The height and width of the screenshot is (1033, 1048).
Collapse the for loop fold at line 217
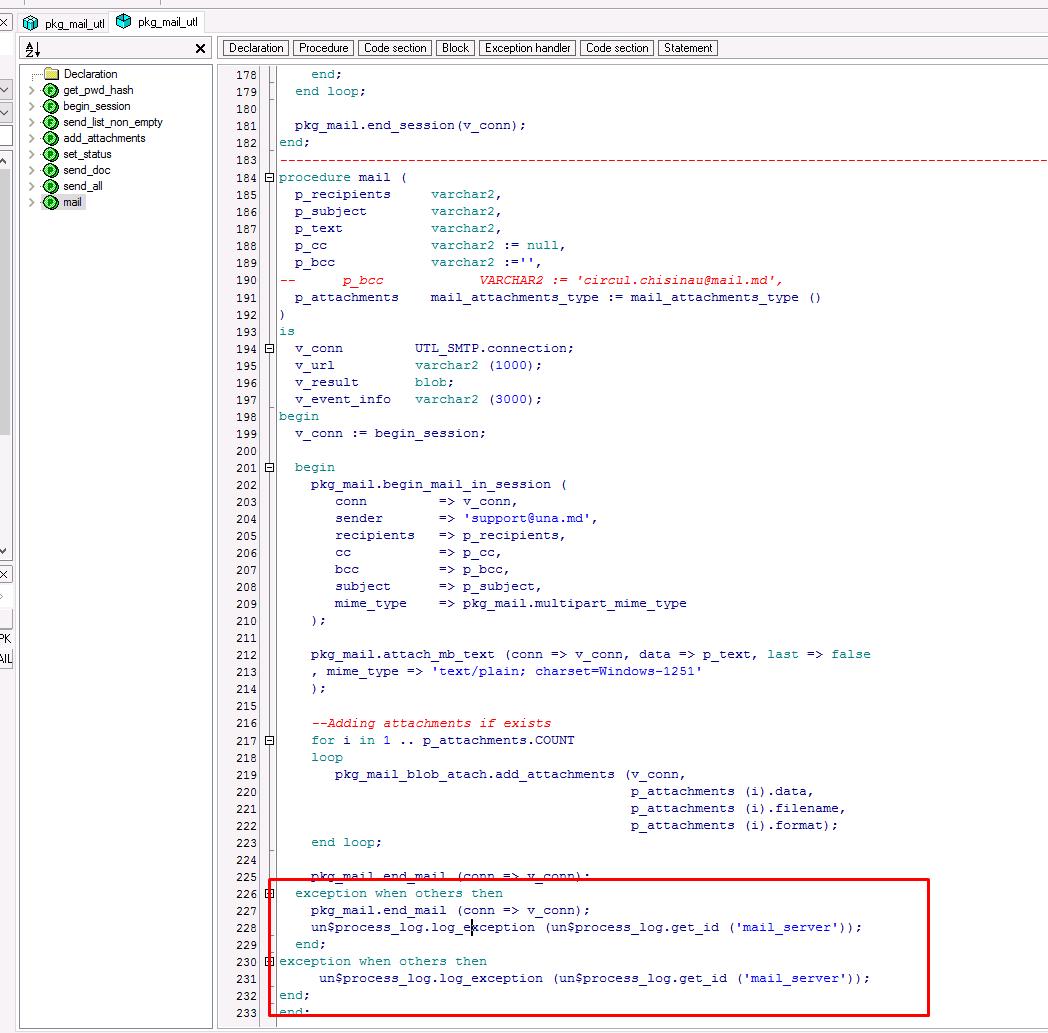coord(269,740)
